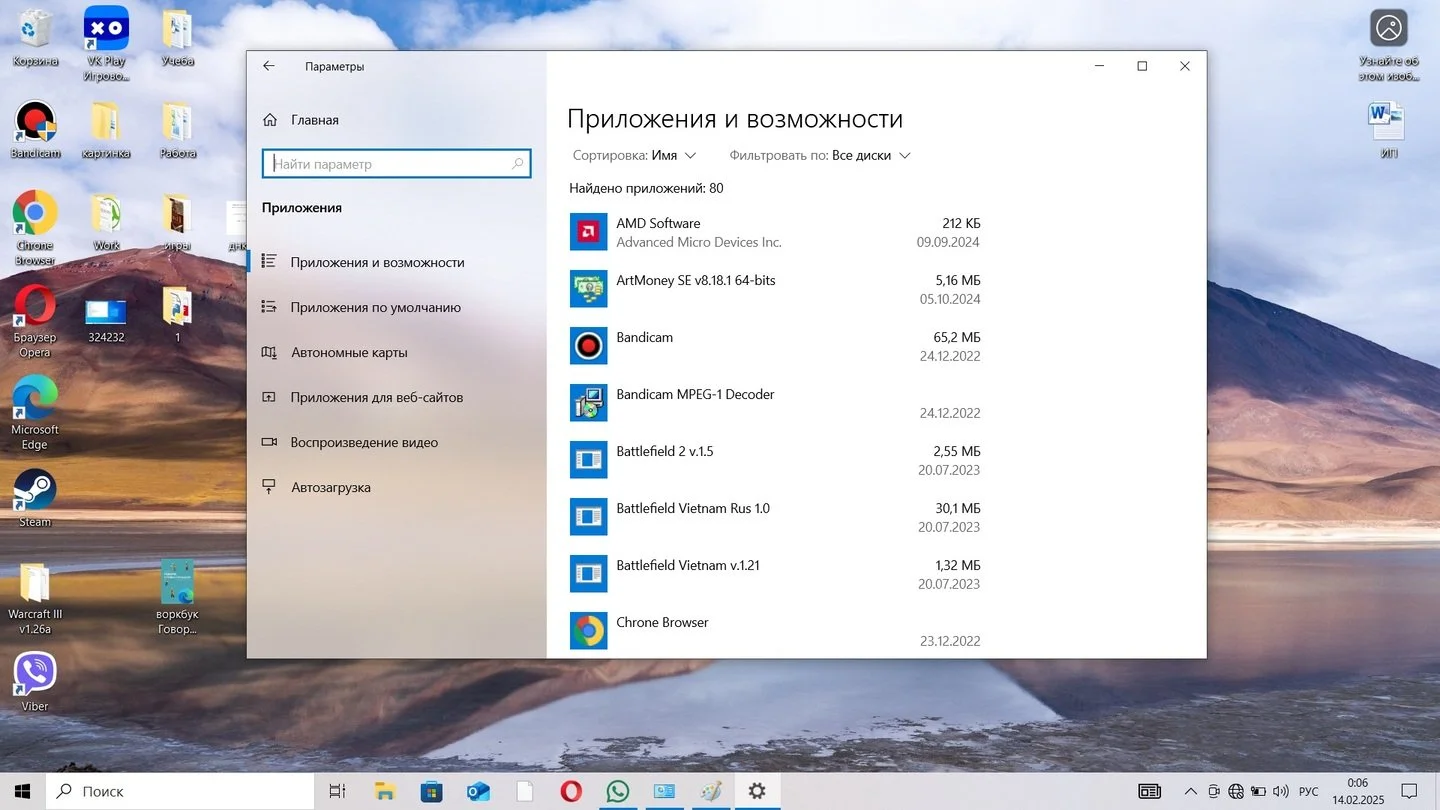Open Воспроизведение видео section
1440x810 pixels.
pyautogui.click(x=396, y=442)
